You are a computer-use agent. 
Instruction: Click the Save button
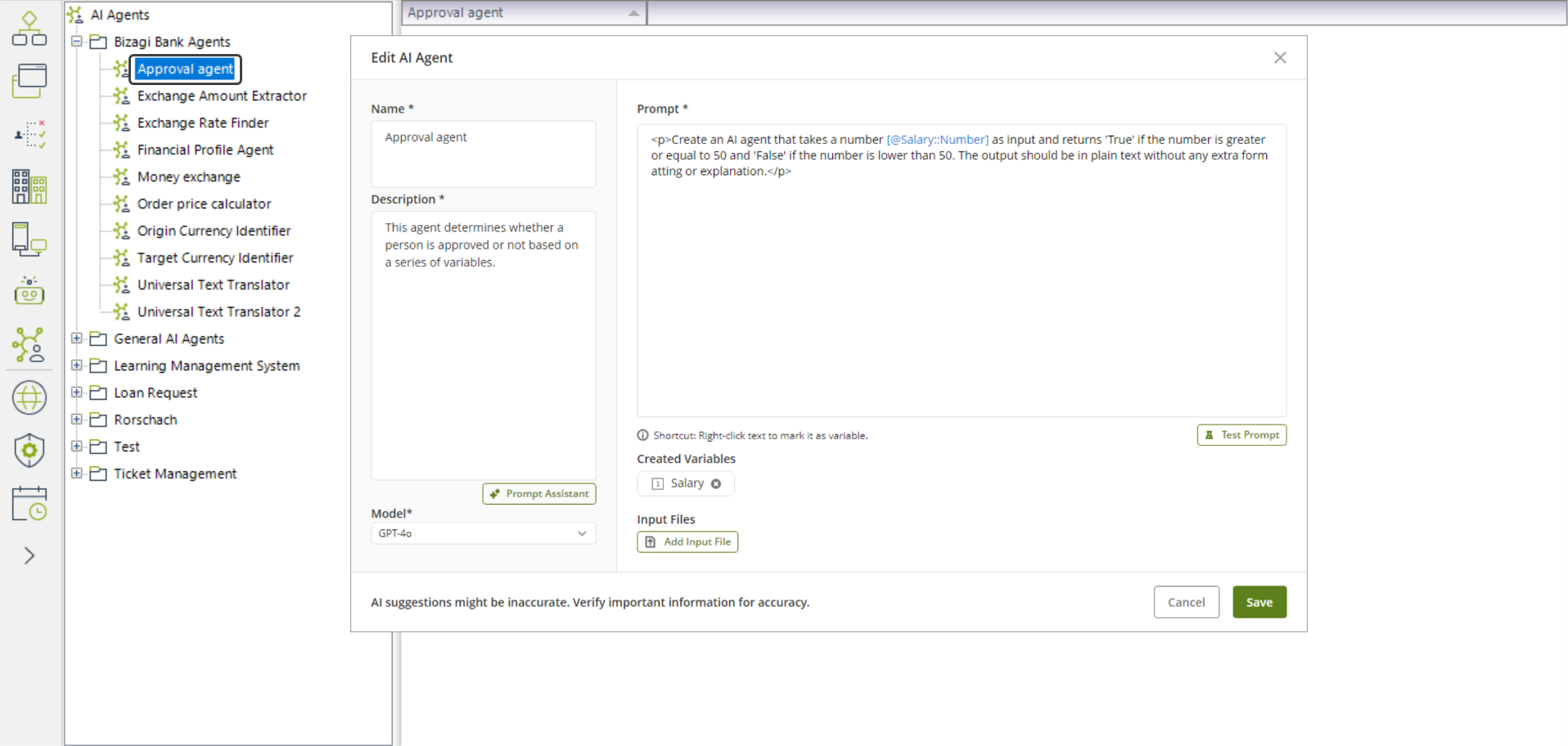point(1259,602)
